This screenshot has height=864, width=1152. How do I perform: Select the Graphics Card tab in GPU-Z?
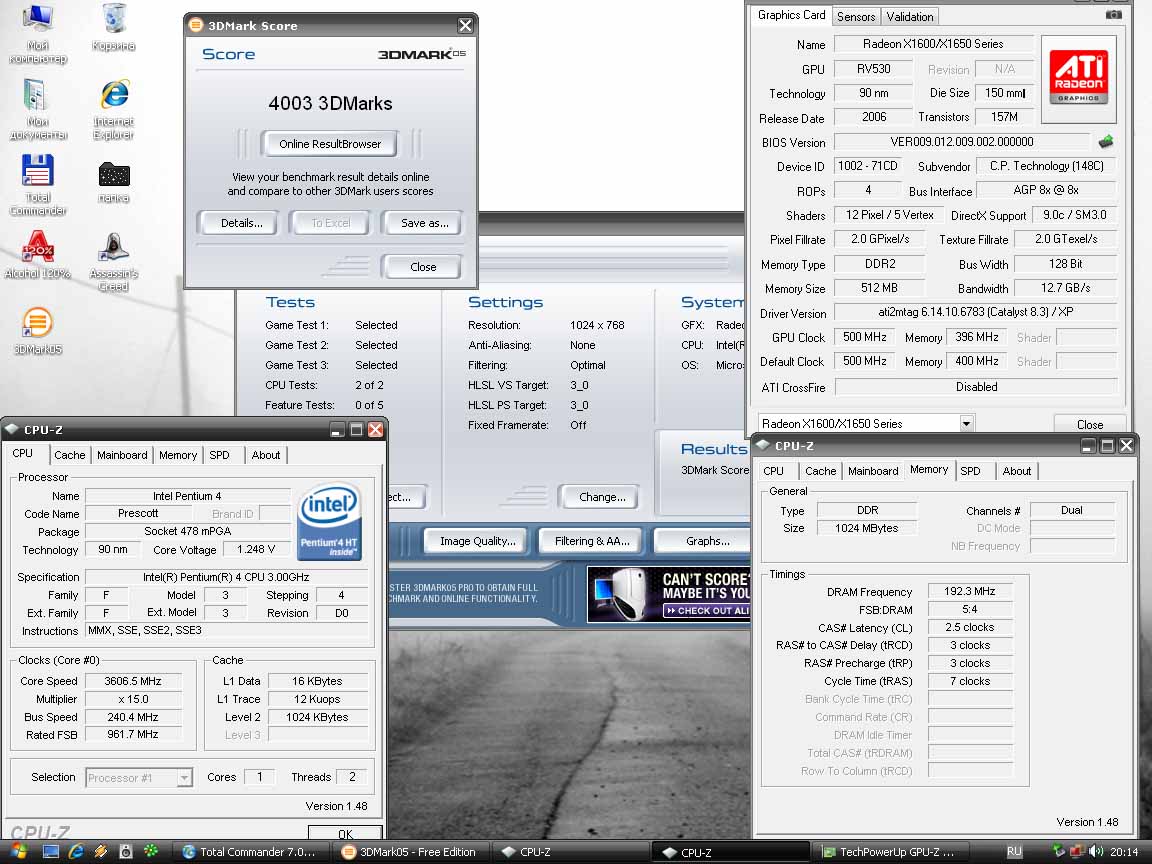791,15
